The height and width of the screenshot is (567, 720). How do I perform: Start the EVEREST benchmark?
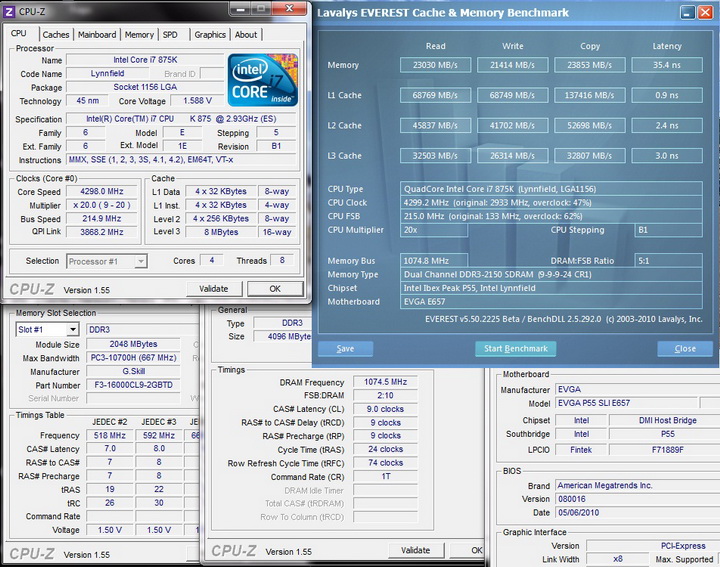515,349
